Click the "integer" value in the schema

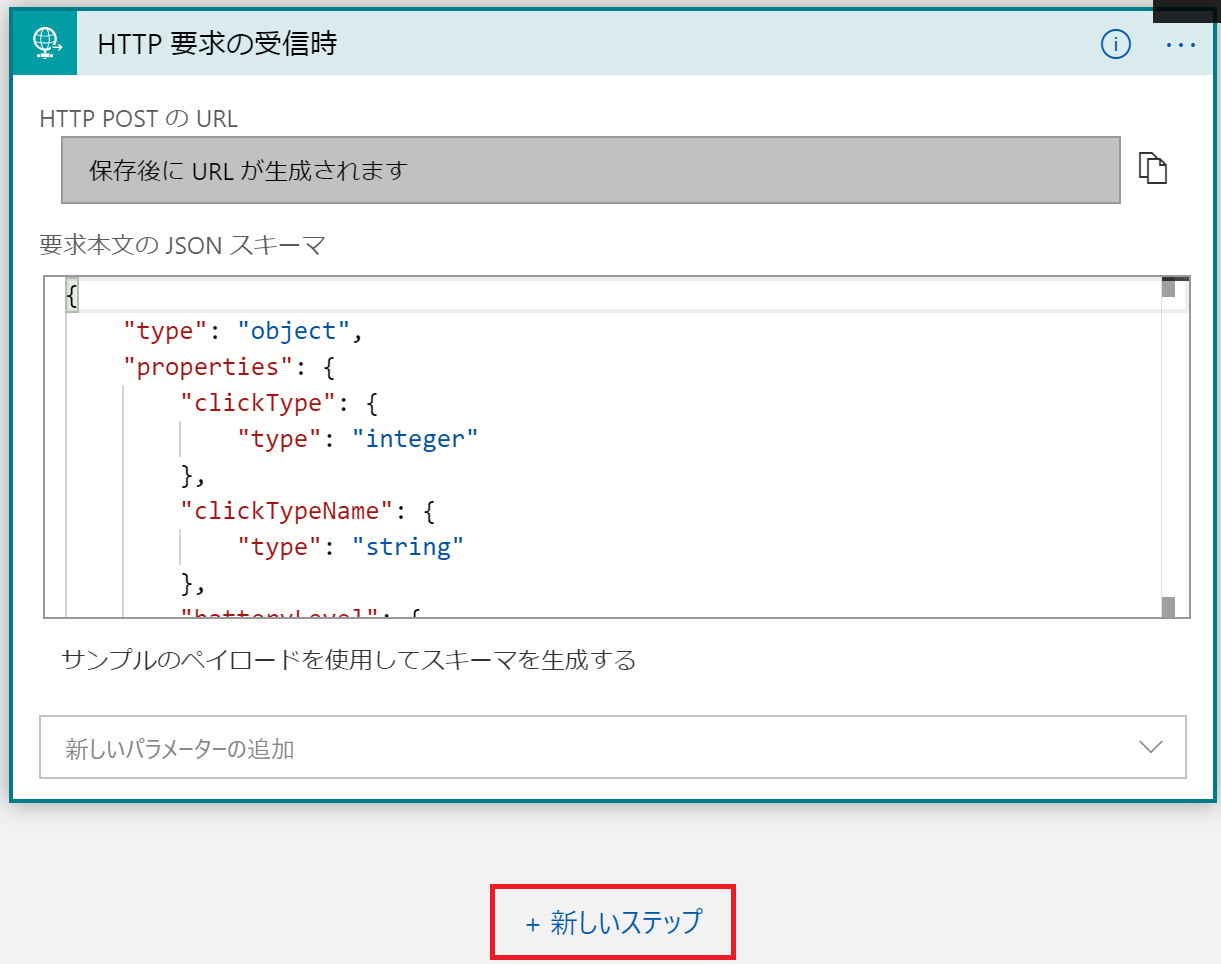(x=415, y=439)
